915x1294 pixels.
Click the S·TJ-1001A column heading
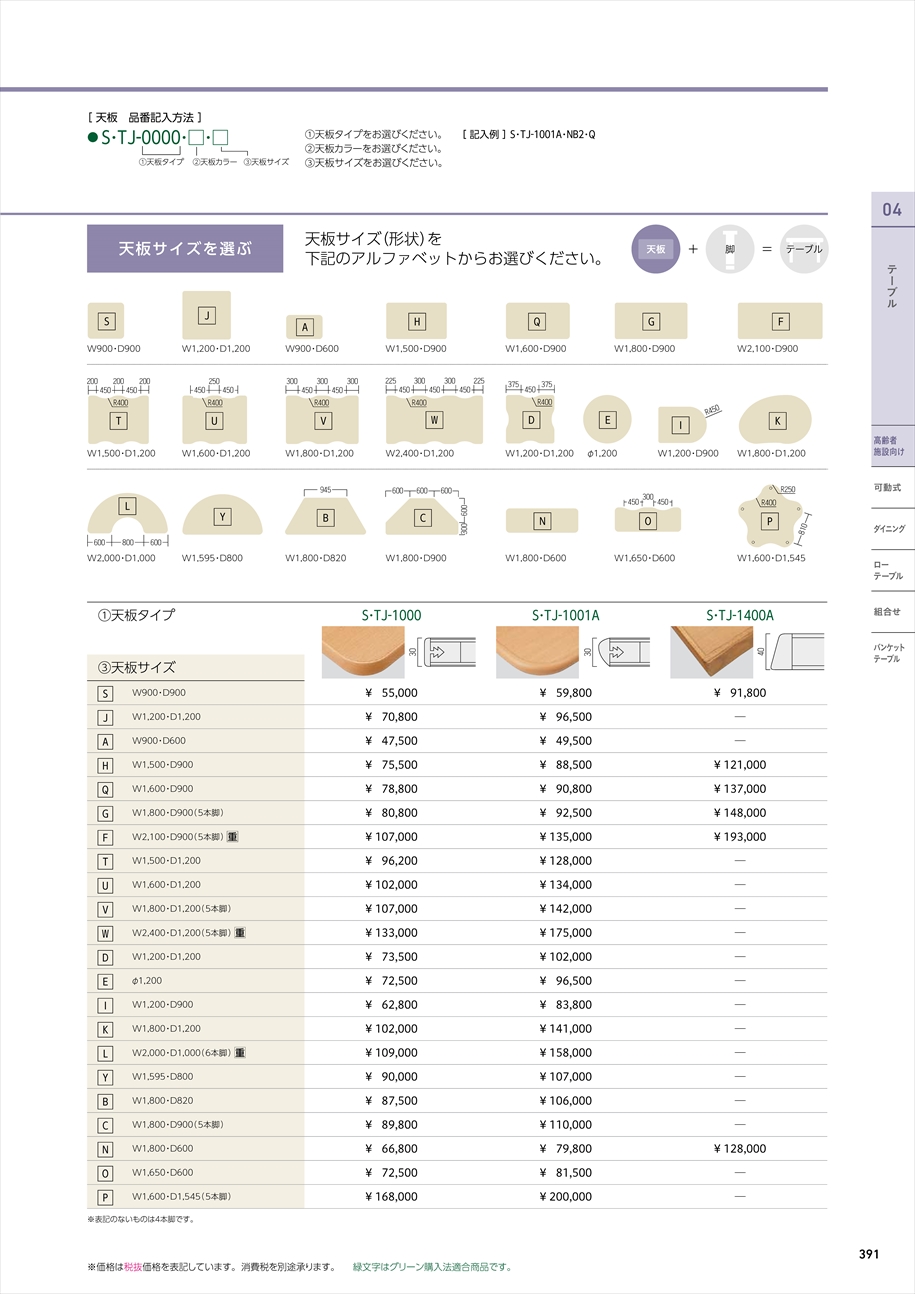[x=565, y=616]
